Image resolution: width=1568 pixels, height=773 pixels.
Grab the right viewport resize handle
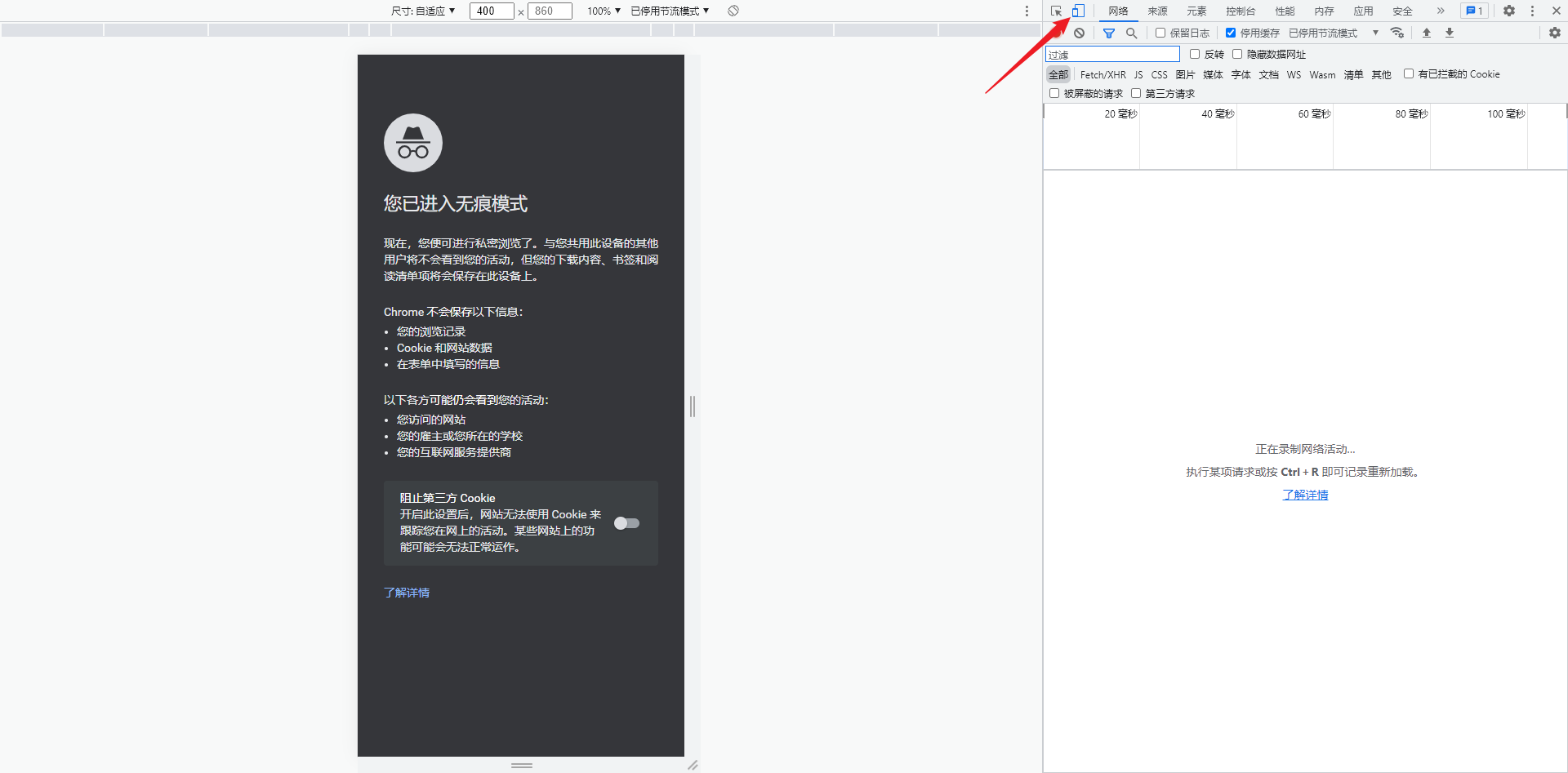click(x=693, y=406)
